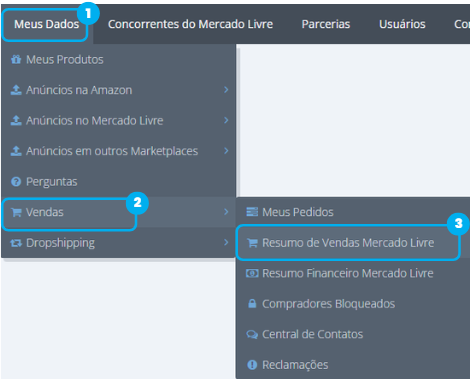Select Resumo de Vendas Mercado Livre
This screenshot has width=470, height=379.
click(348, 243)
